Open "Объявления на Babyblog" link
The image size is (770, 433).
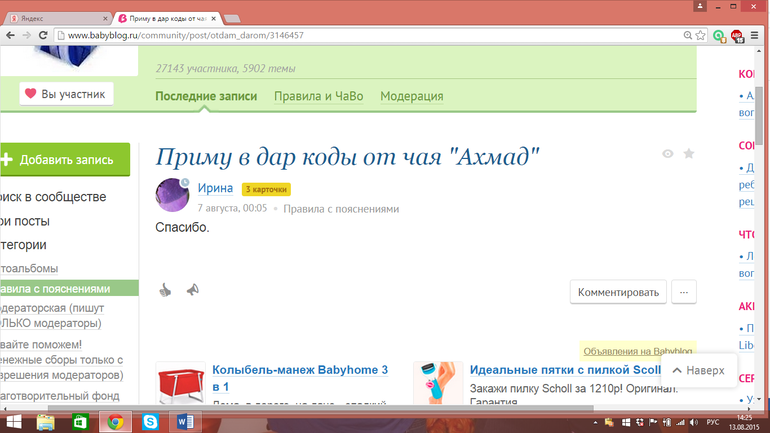(637, 351)
